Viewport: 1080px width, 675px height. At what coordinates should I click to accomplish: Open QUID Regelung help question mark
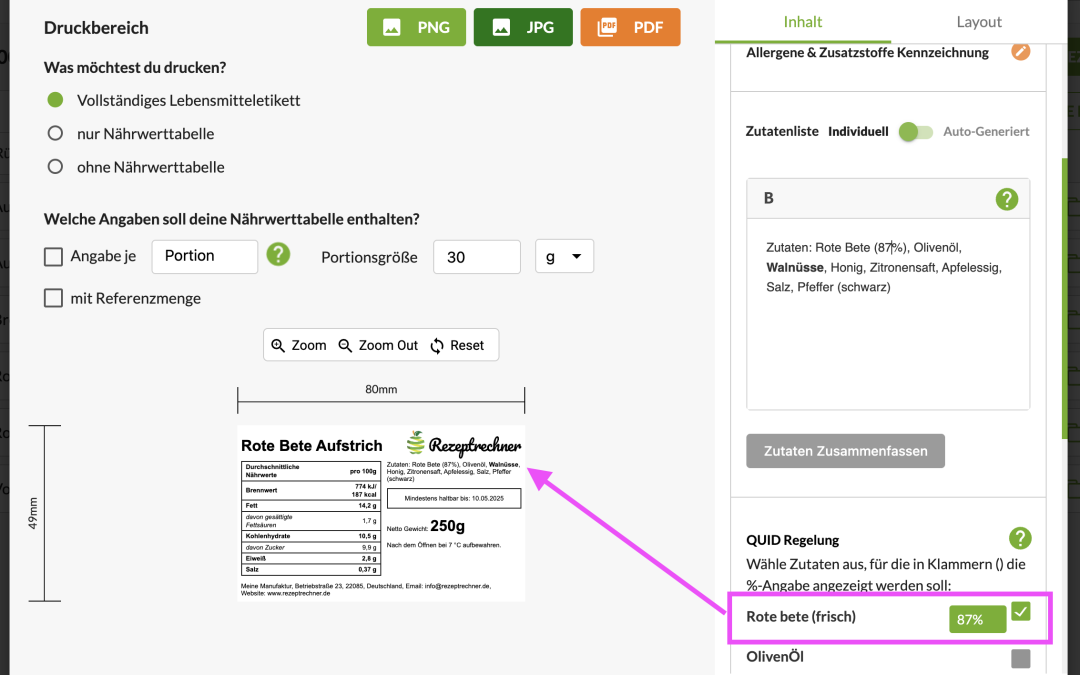click(x=1019, y=539)
